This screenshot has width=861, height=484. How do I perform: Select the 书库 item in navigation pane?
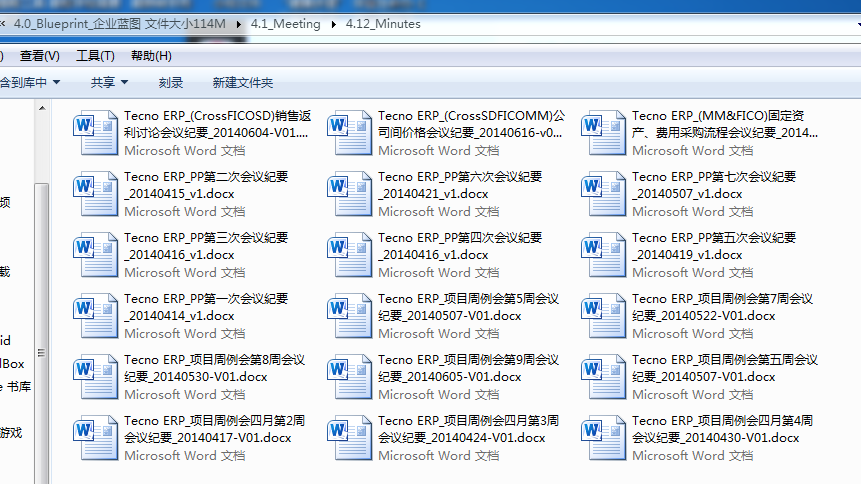pyautogui.click(x=15, y=387)
